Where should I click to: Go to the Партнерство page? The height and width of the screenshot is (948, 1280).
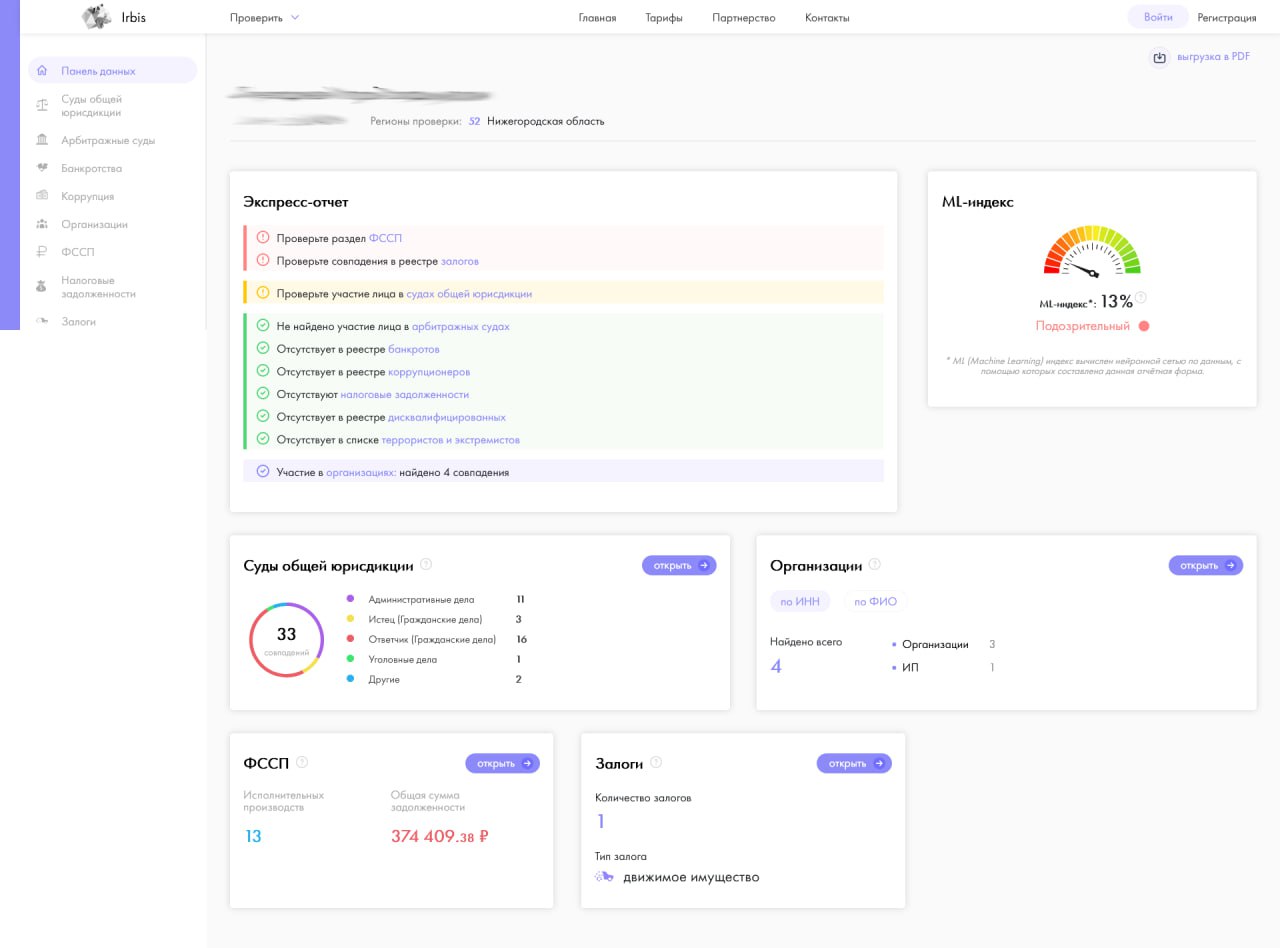click(x=743, y=17)
